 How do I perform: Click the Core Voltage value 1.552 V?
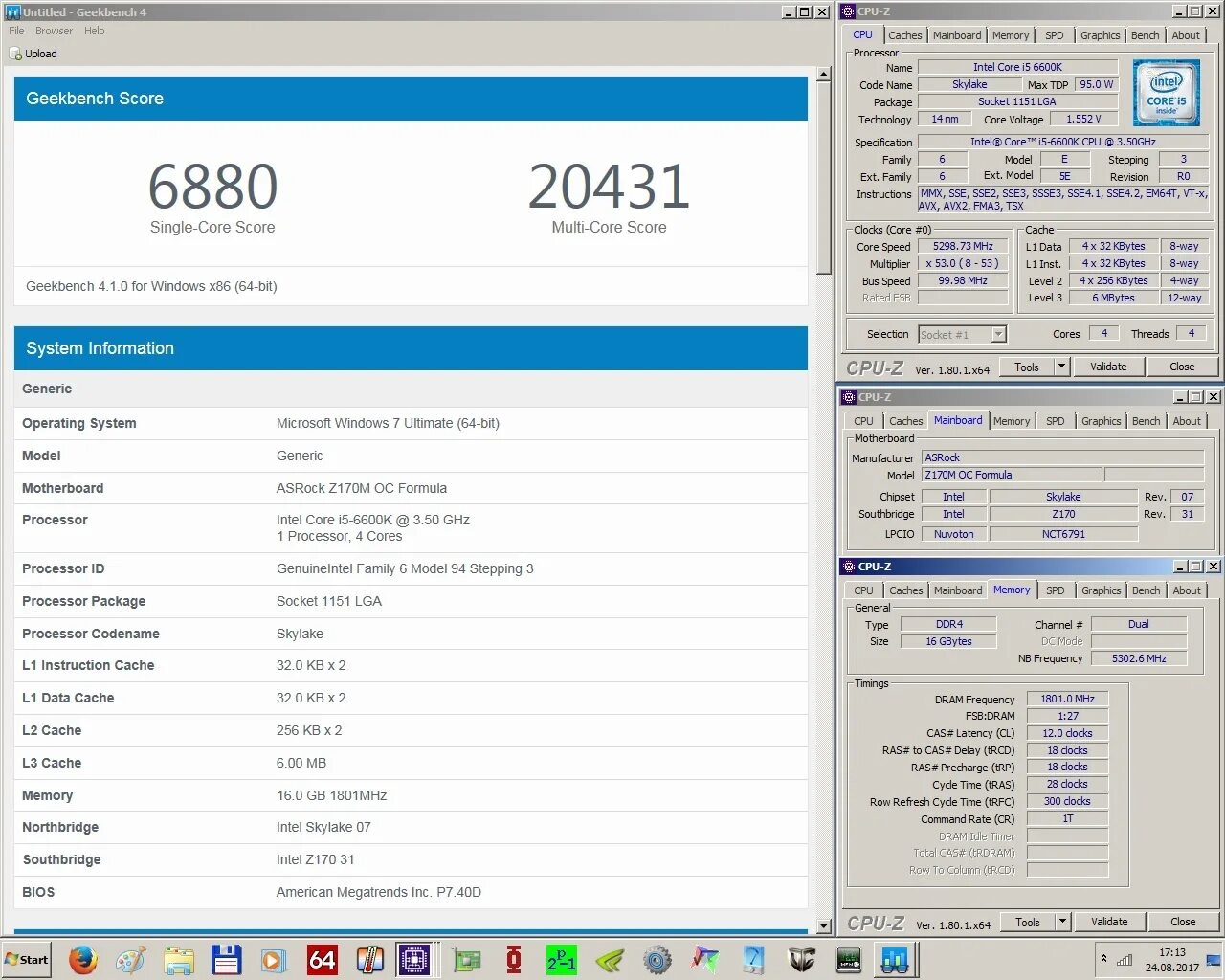[1083, 119]
